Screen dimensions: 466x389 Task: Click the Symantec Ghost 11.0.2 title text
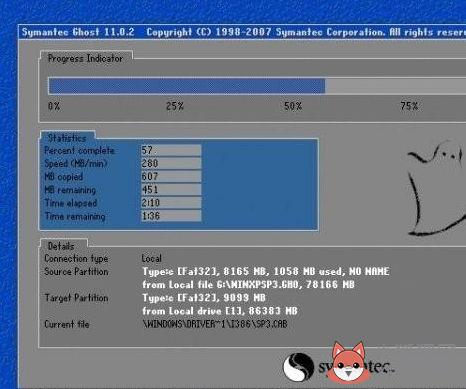78,32
